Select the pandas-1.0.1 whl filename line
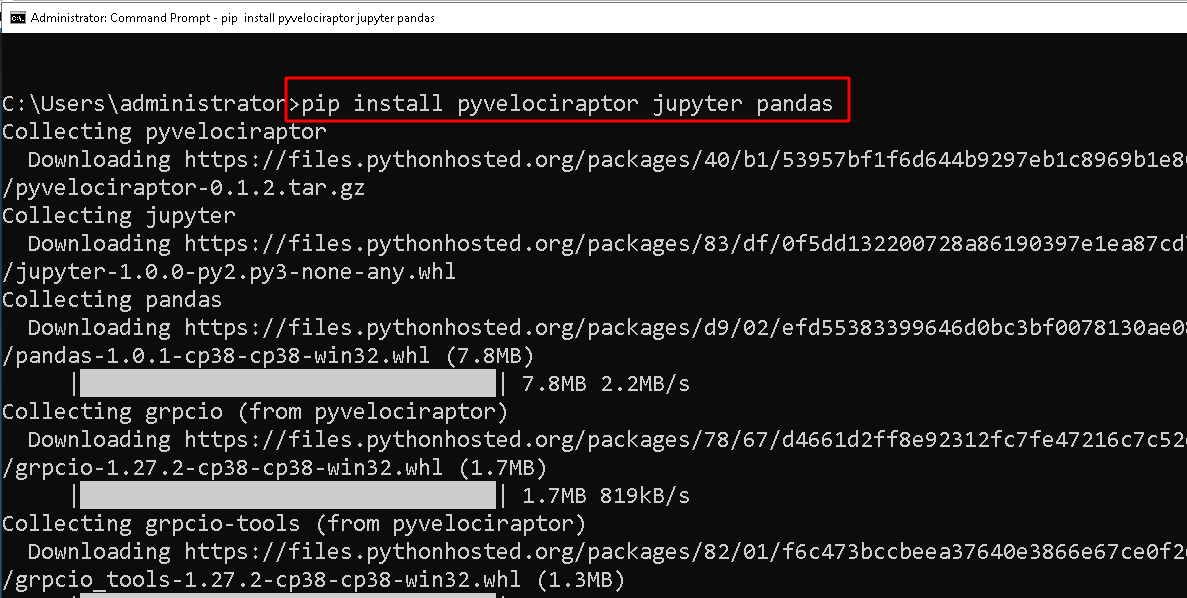 (x=266, y=355)
